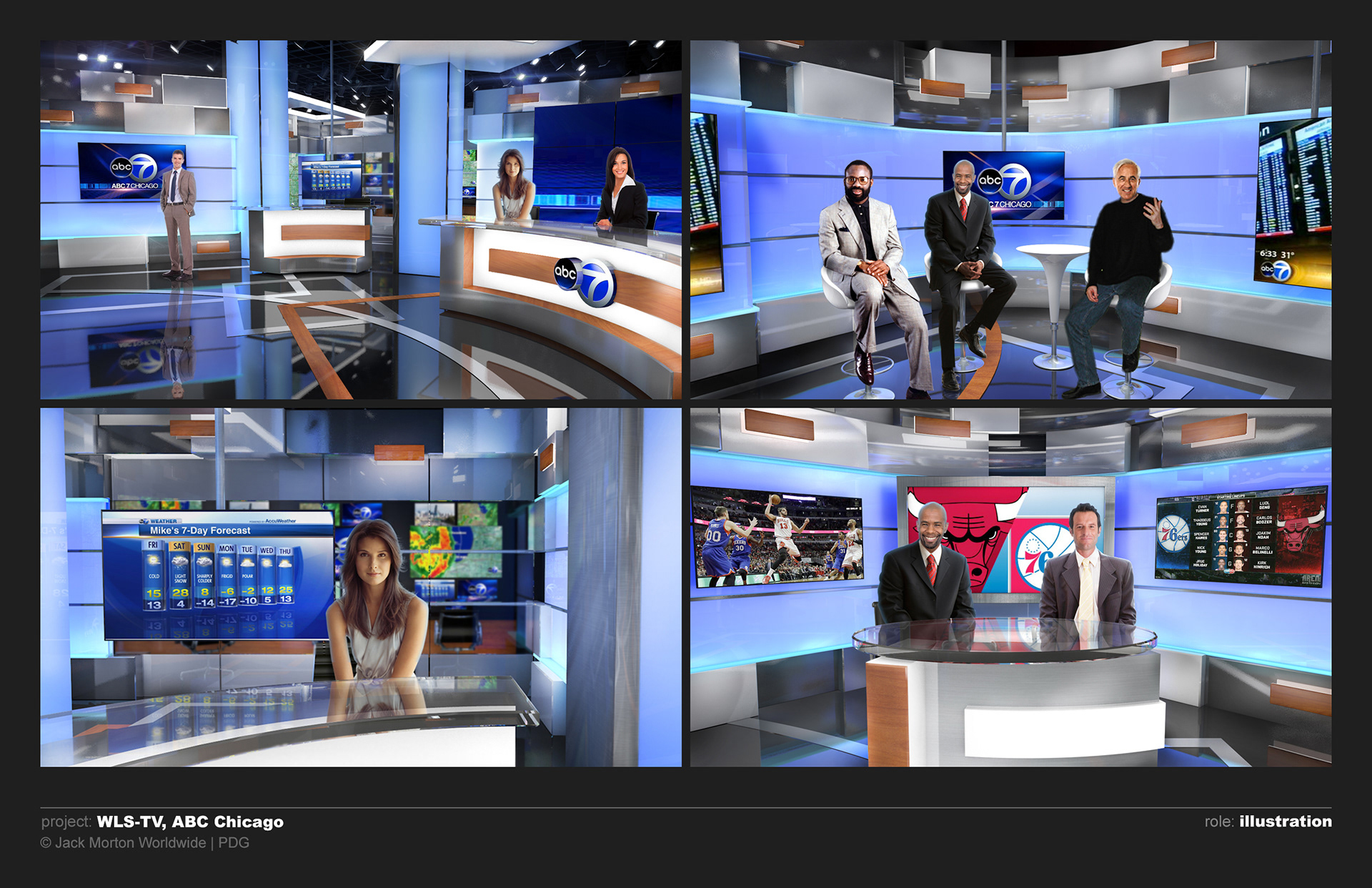Click the basketball game photo screen
The image size is (1372, 888).
(x=777, y=536)
